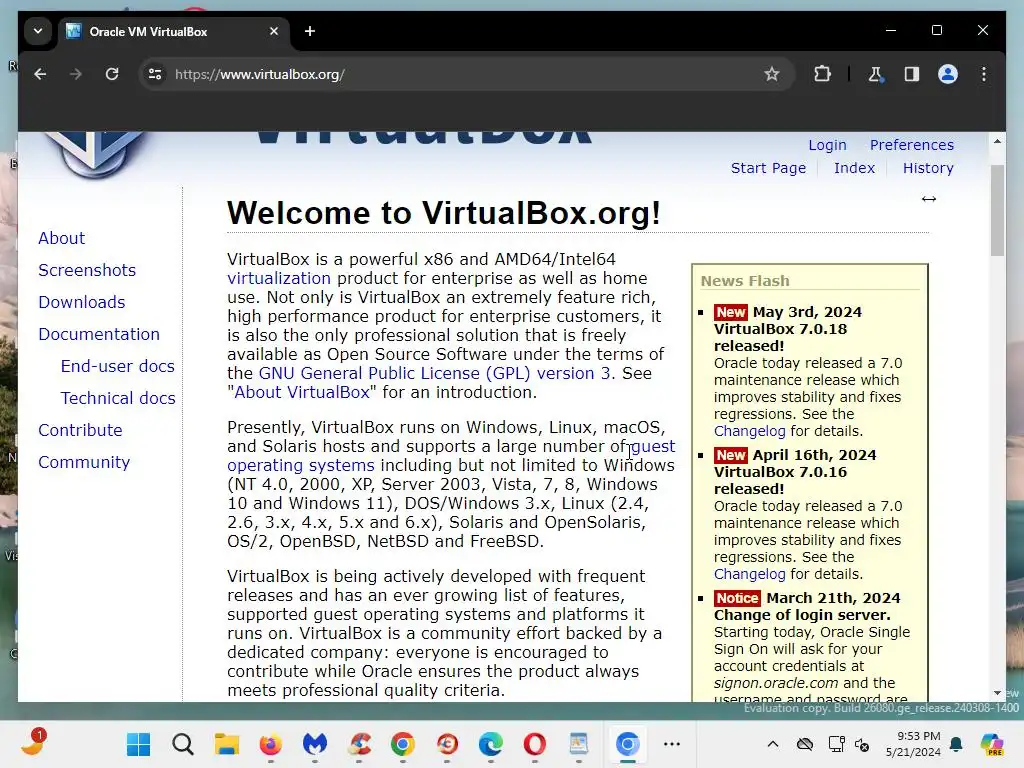Open About in the sidebar
The width and height of the screenshot is (1024, 768).
click(x=61, y=238)
